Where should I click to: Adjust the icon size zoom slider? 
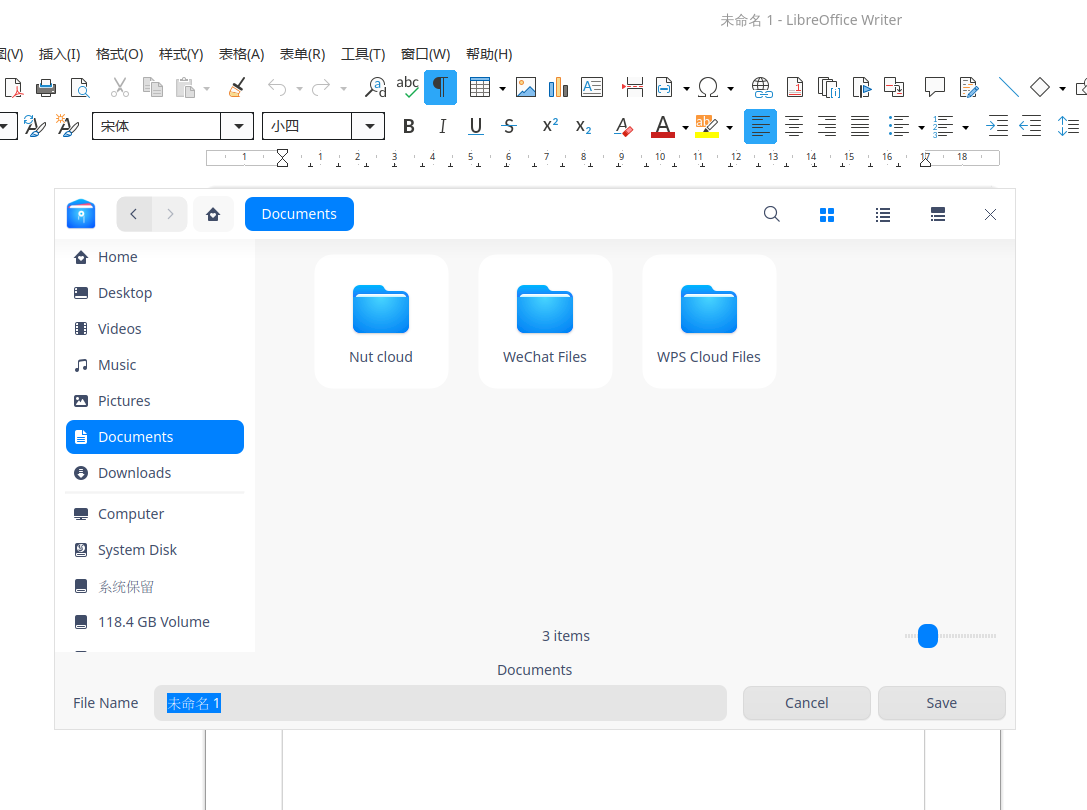click(926, 636)
